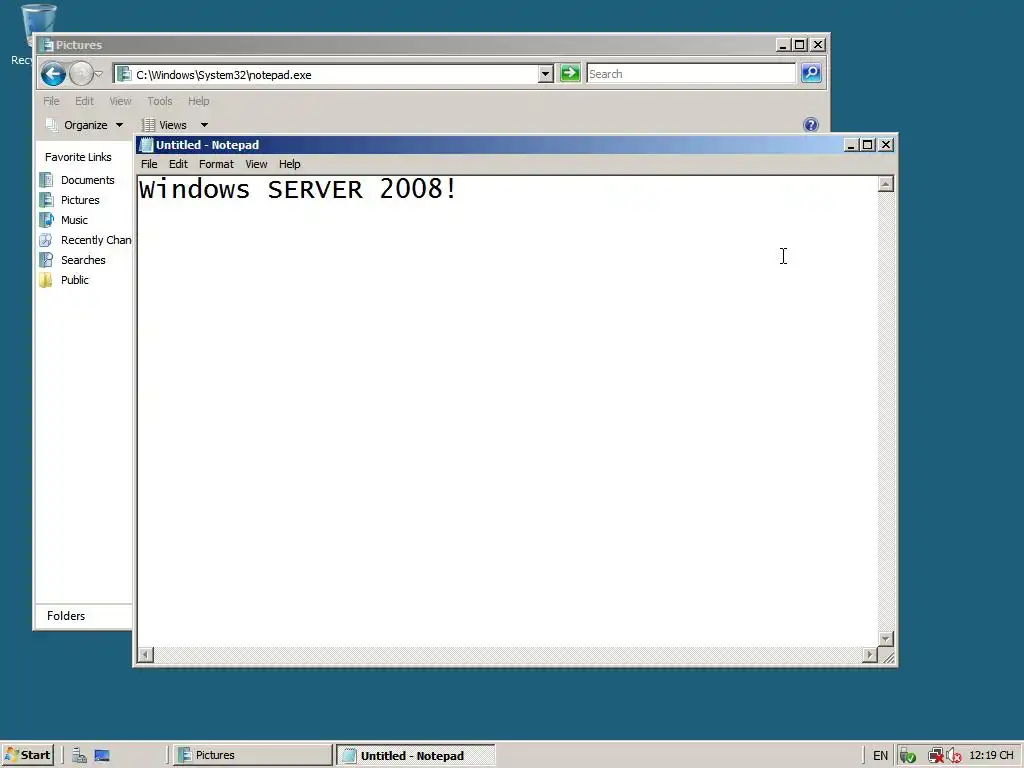
Task: Close the Pictures window
Action: pos(818,45)
